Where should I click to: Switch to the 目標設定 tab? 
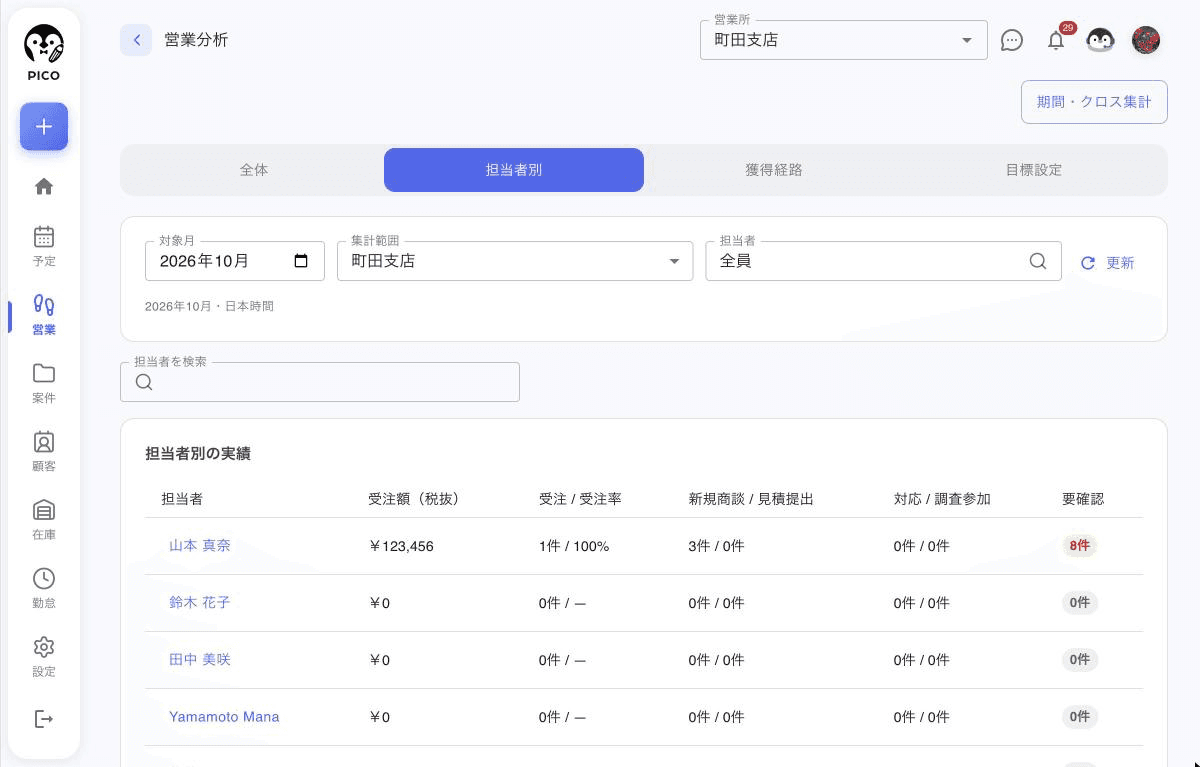click(1034, 170)
